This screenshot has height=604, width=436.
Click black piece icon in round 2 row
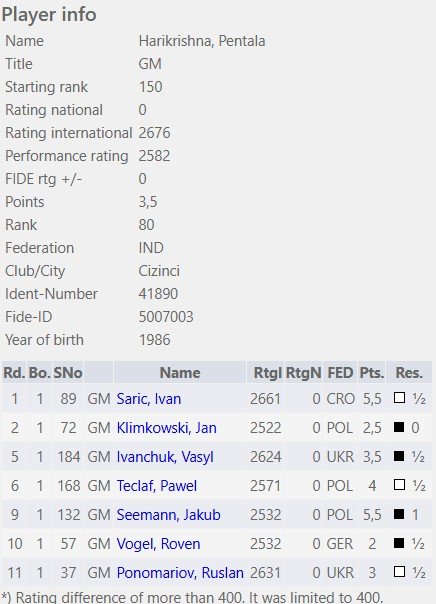(399, 426)
